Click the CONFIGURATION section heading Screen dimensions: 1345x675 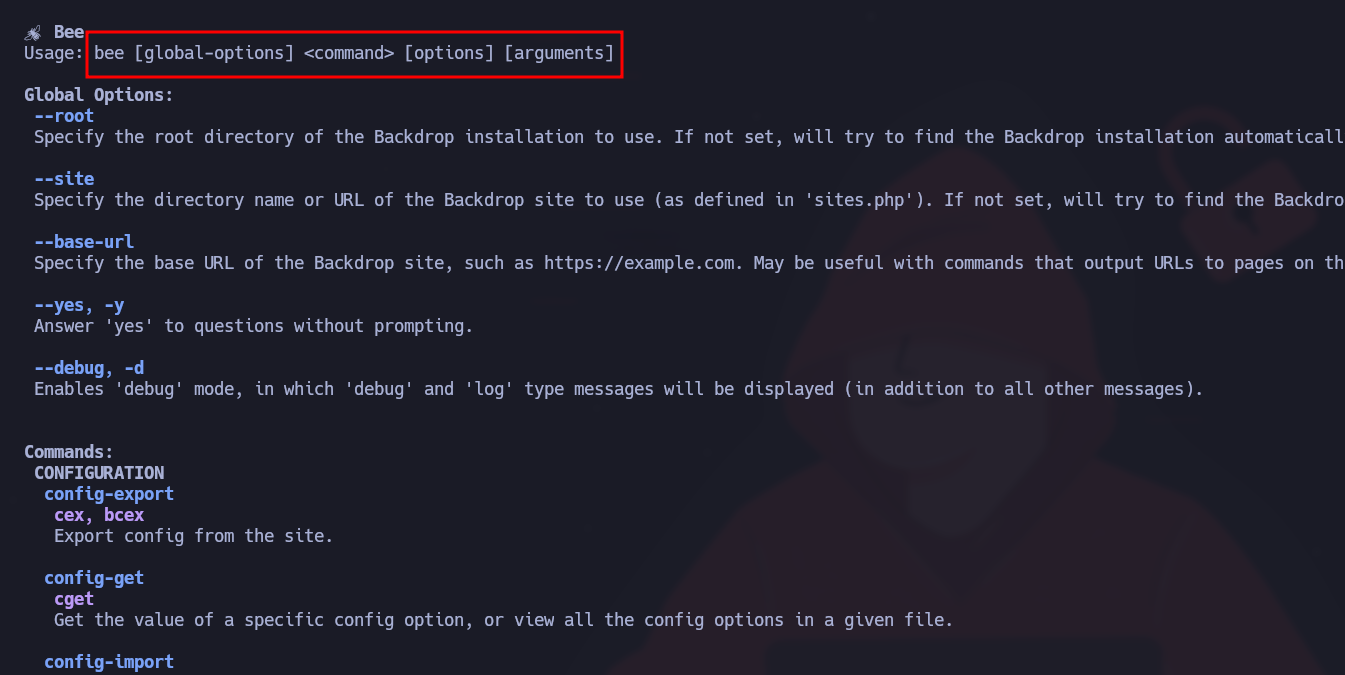(99, 473)
